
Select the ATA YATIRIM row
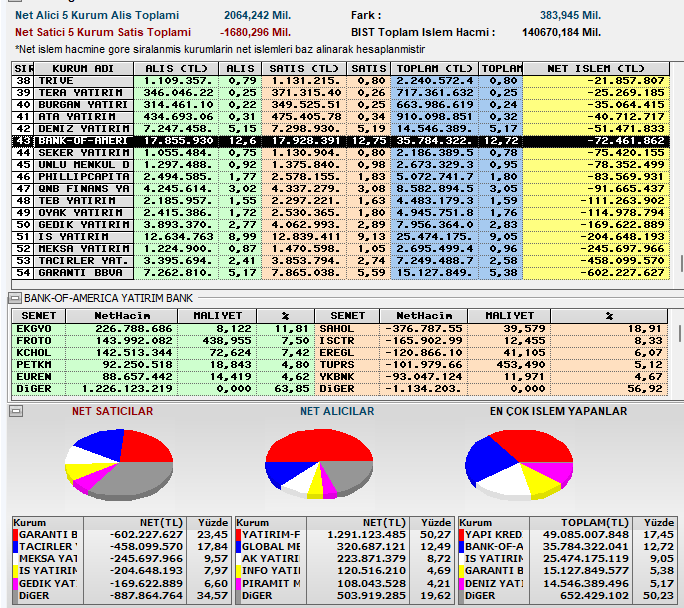340,117
